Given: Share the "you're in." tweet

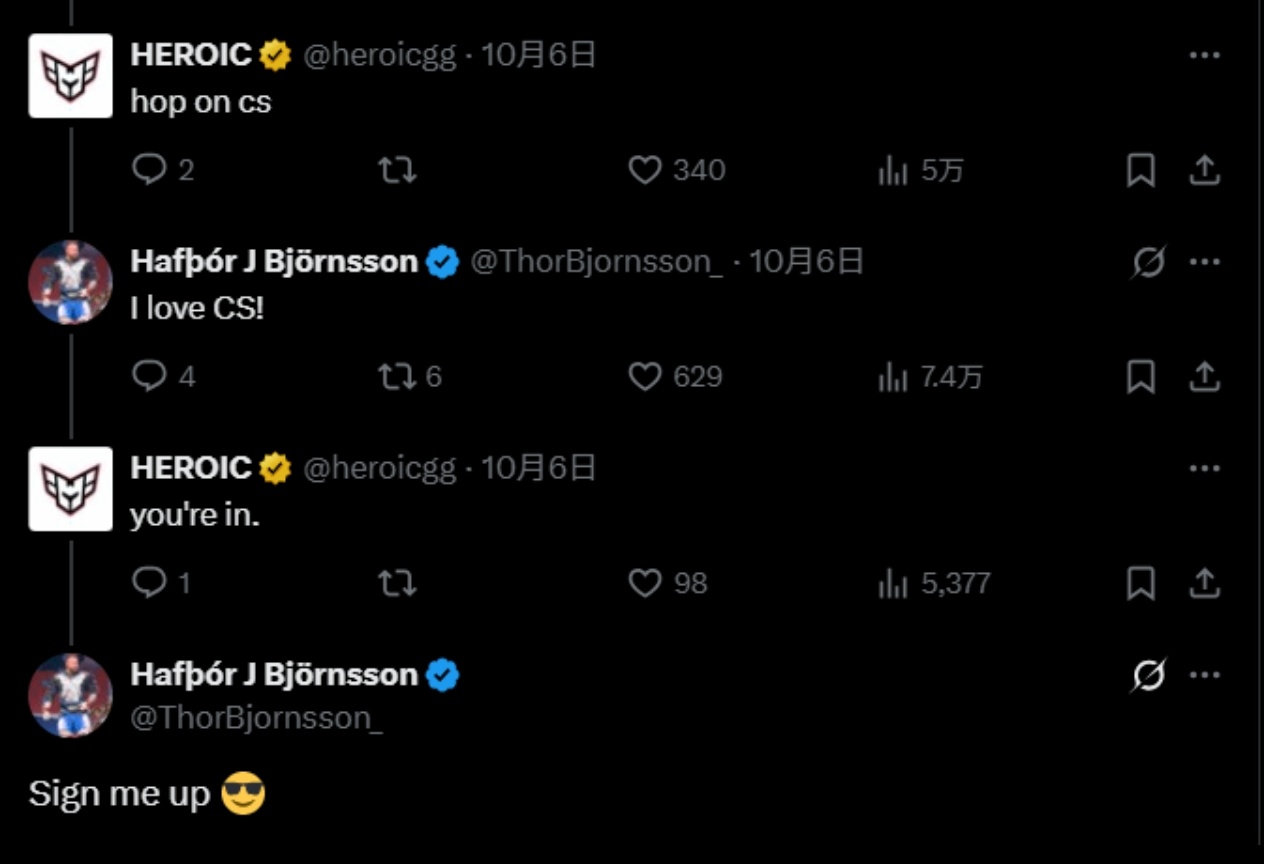Looking at the screenshot, I should coord(1205,583).
